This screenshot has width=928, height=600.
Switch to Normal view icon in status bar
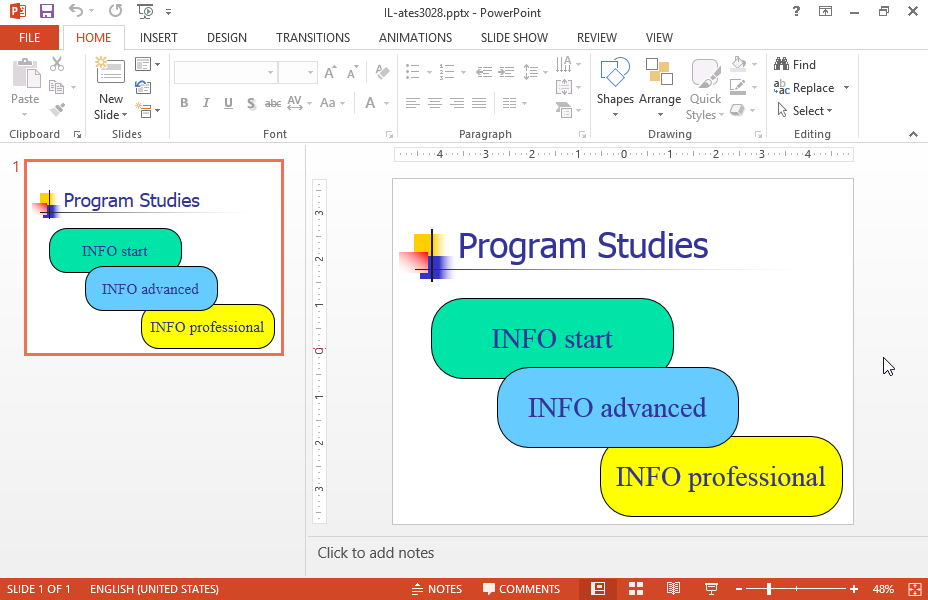tap(598, 589)
